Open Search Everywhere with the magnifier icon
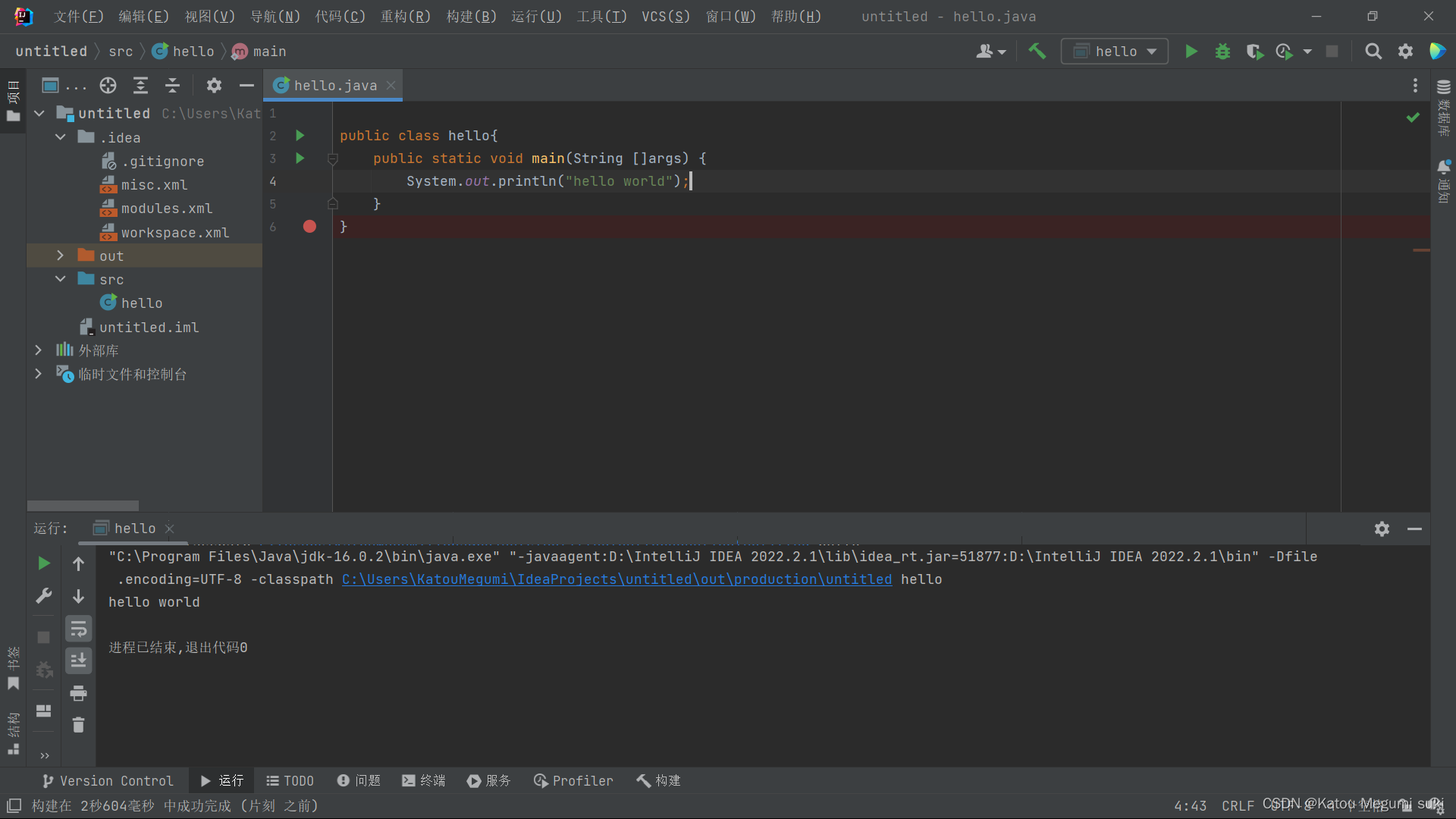 tap(1373, 51)
